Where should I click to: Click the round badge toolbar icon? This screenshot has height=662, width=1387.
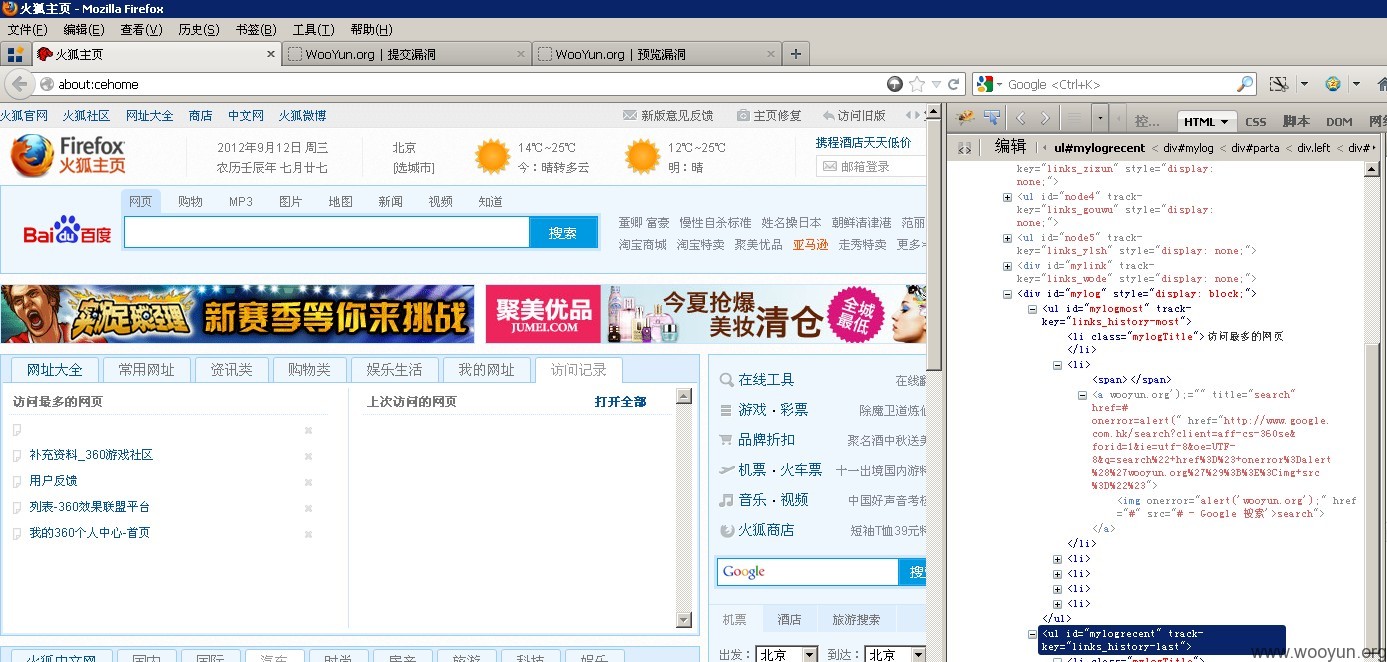tap(1333, 84)
